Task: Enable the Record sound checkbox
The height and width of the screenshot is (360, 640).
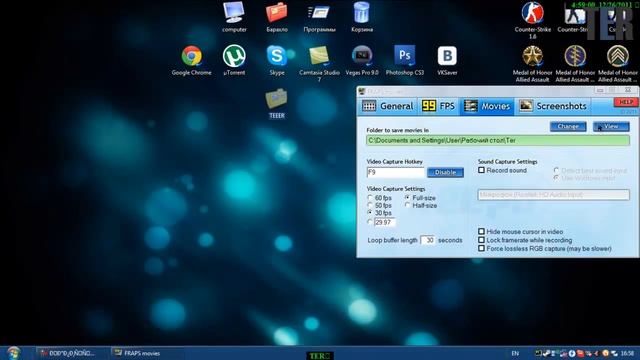Action: pos(482,170)
